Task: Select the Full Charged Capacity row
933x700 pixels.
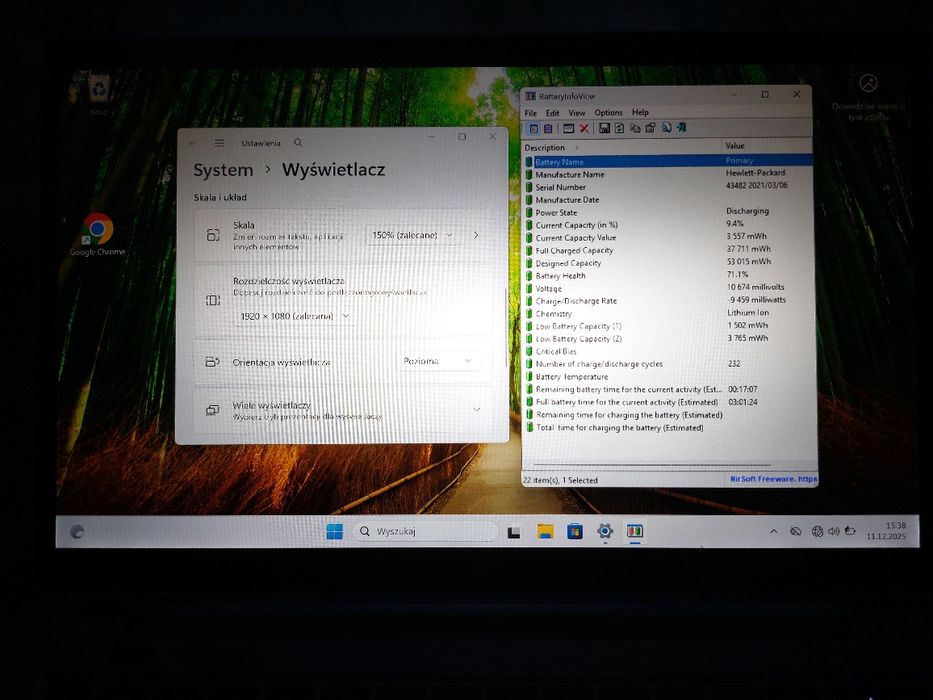Action: point(668,251)
